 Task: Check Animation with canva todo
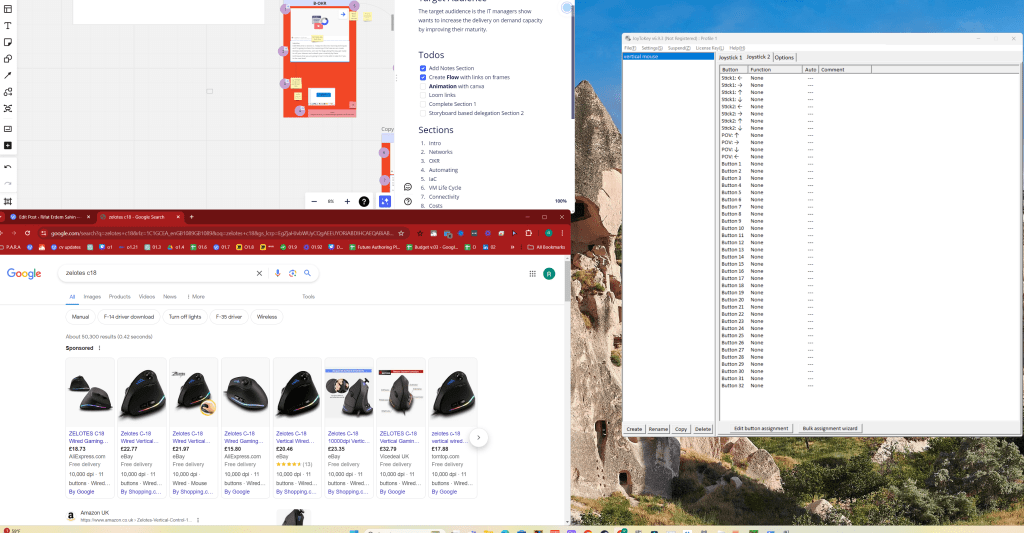click(x=423, y=86)
